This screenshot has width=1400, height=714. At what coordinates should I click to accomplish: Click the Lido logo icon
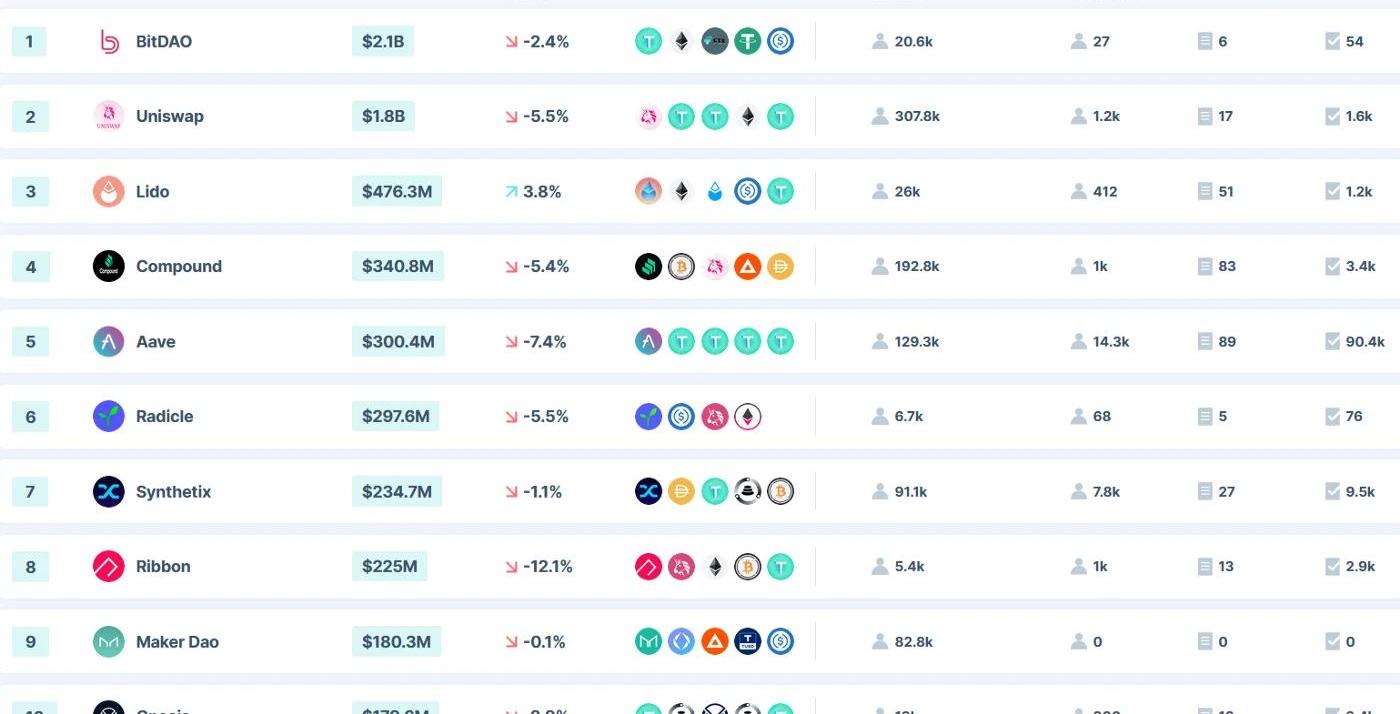pos(109,191)
